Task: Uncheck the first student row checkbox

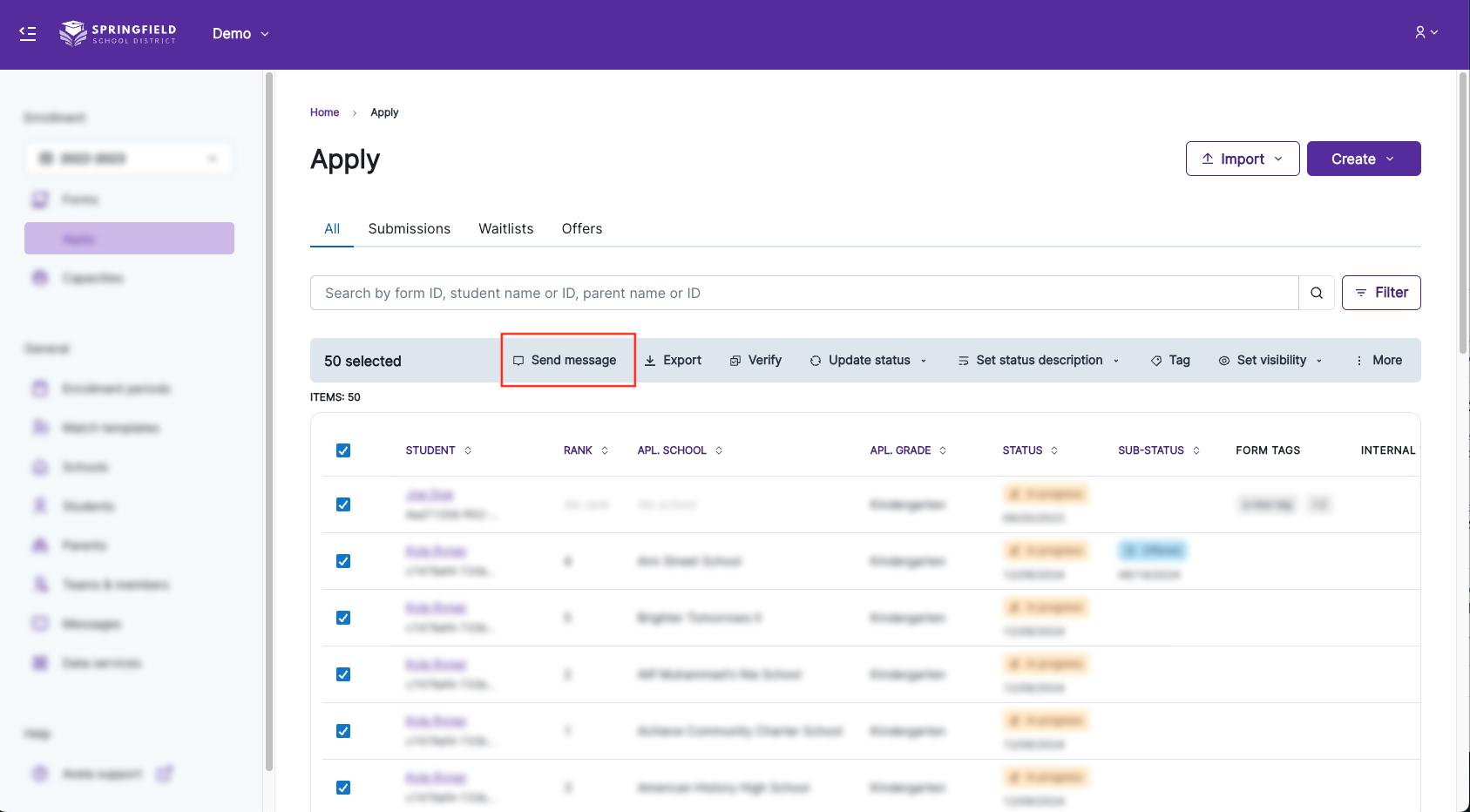Action: (x=343, y=504)
